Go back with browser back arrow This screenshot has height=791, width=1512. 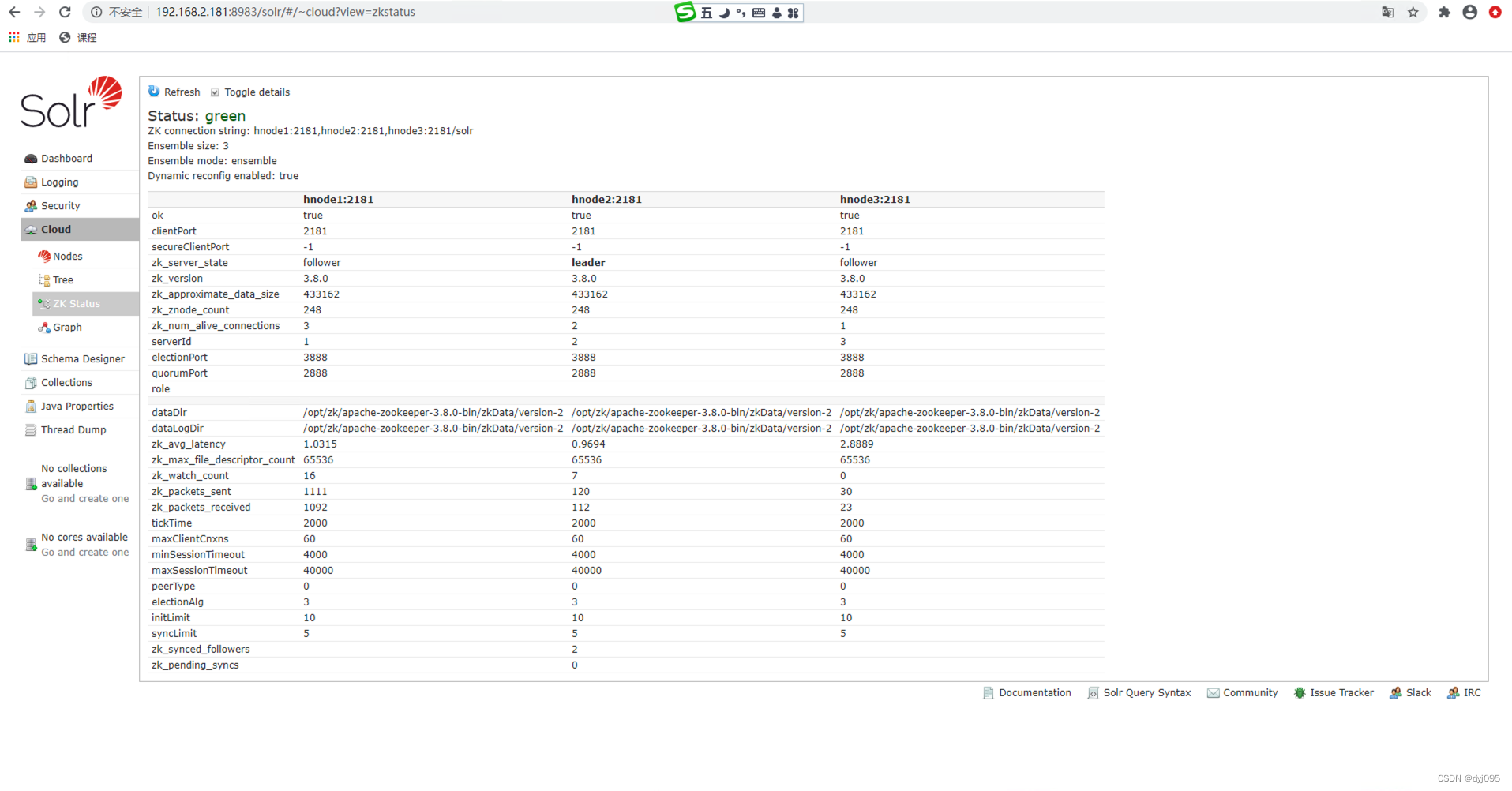(14, 12)
